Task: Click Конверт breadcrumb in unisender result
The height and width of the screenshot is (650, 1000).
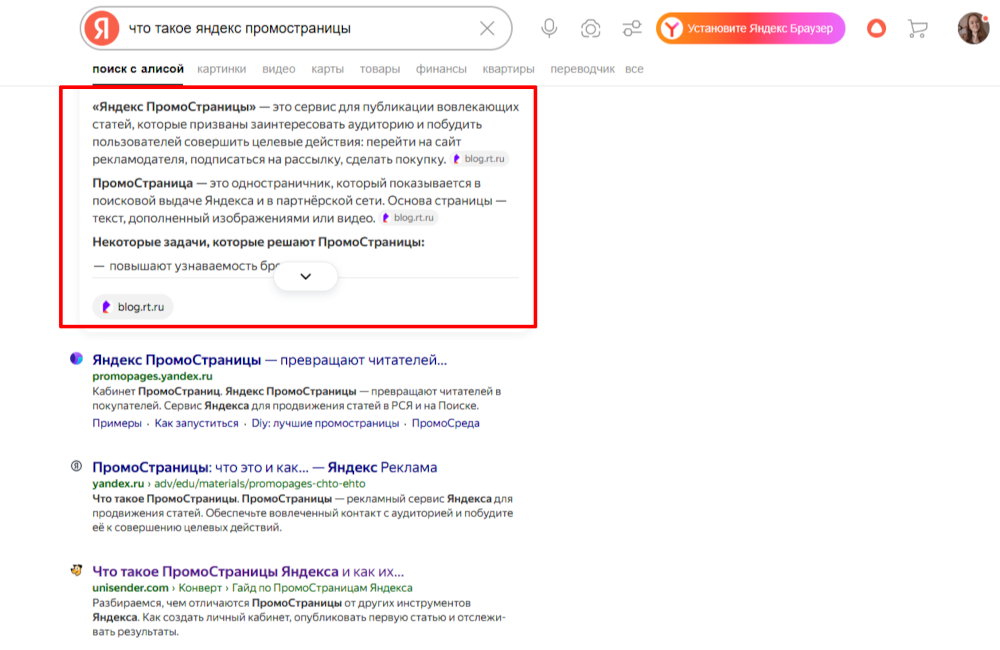Action: pos(200,587)
